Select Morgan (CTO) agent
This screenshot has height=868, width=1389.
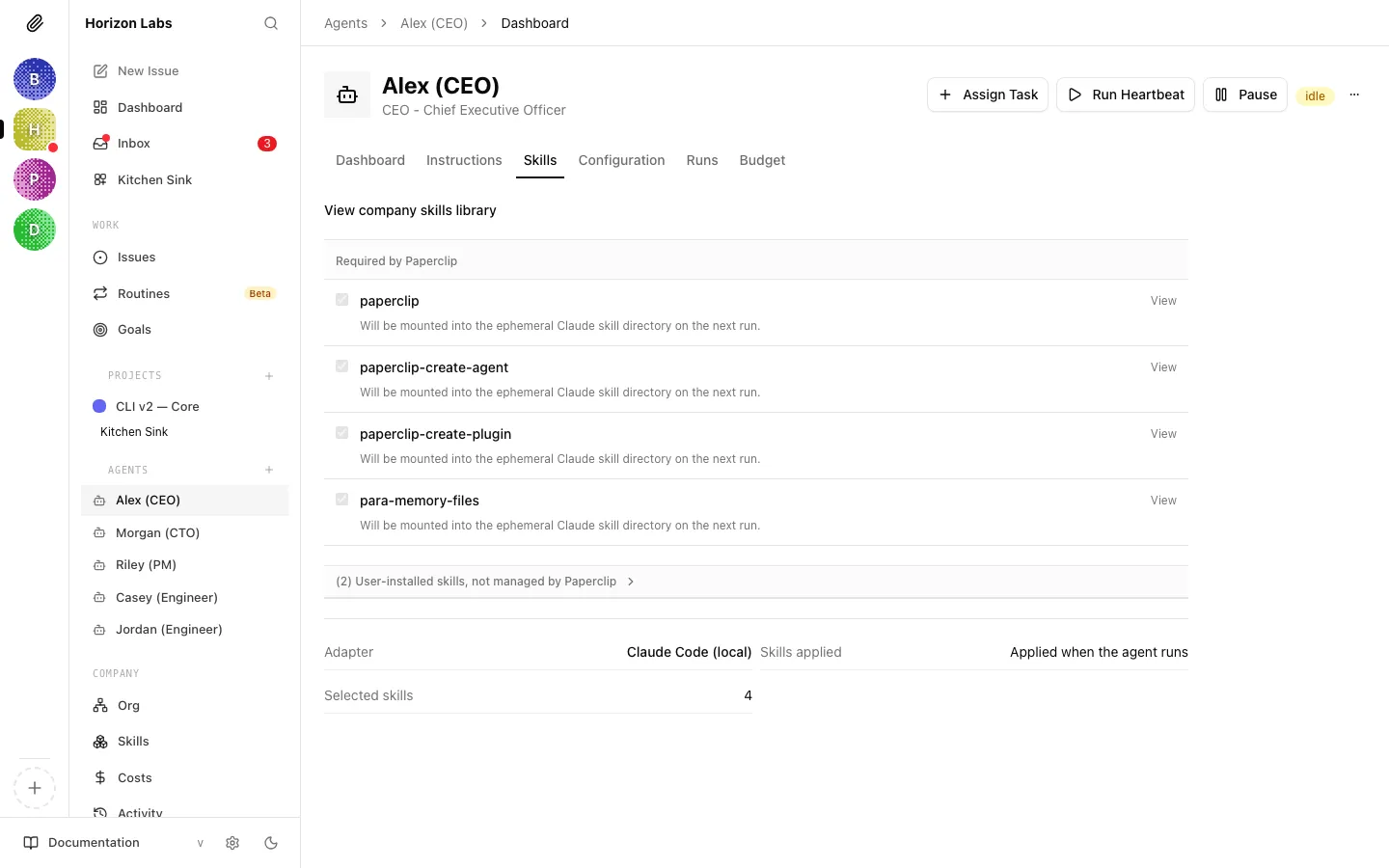tap(185, 532)
